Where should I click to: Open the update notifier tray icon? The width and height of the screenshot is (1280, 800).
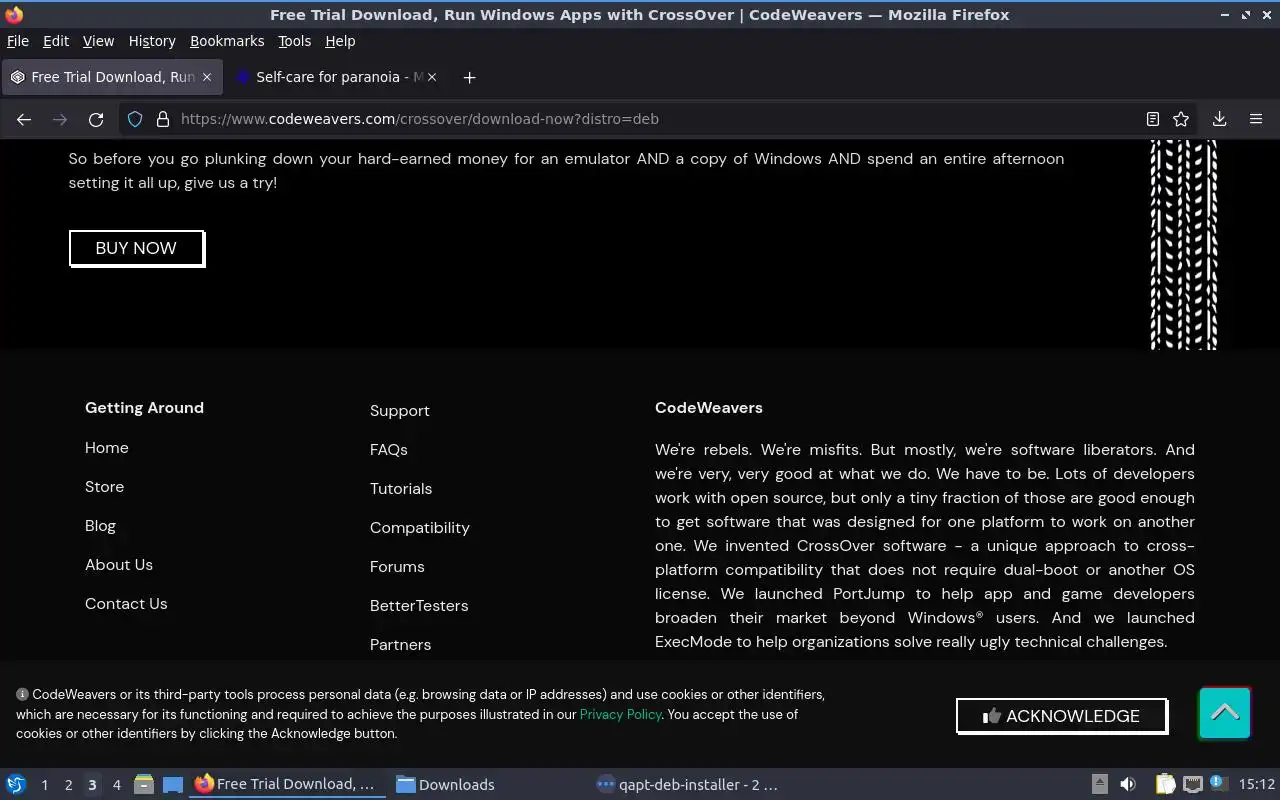(x=1218, y=784)
